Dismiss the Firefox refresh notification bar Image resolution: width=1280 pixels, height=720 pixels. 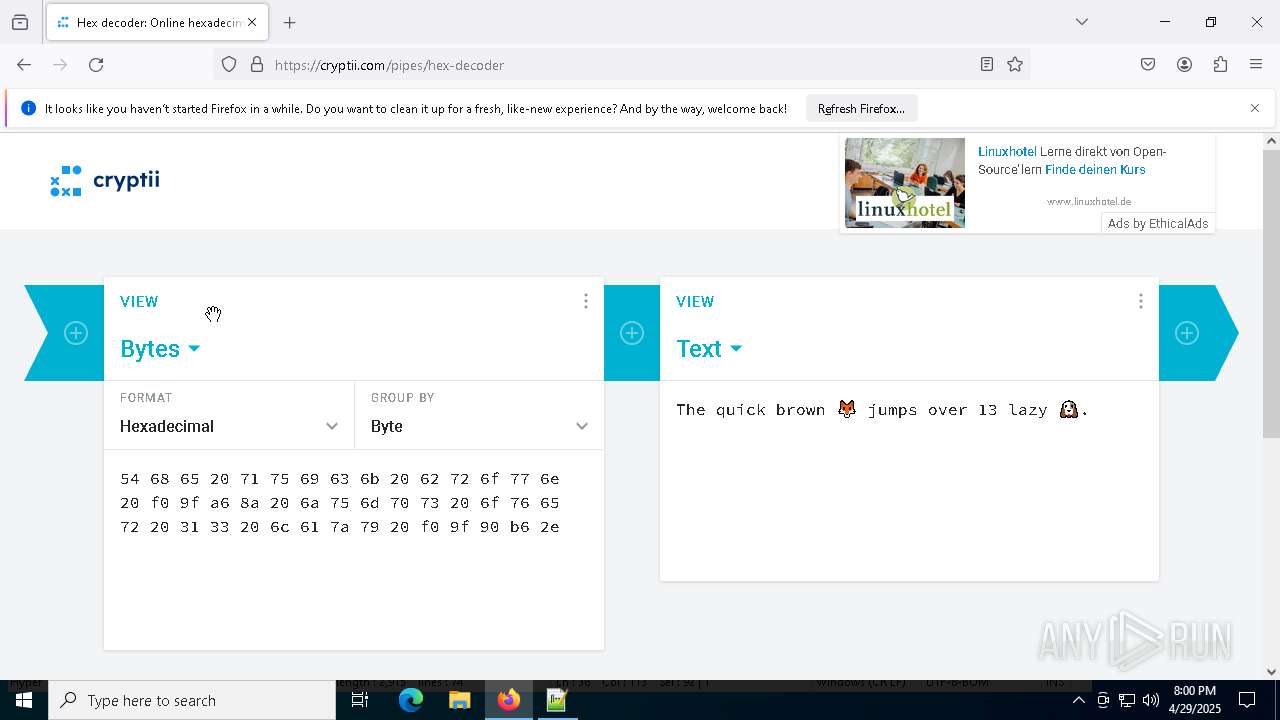pos(1255,108)
